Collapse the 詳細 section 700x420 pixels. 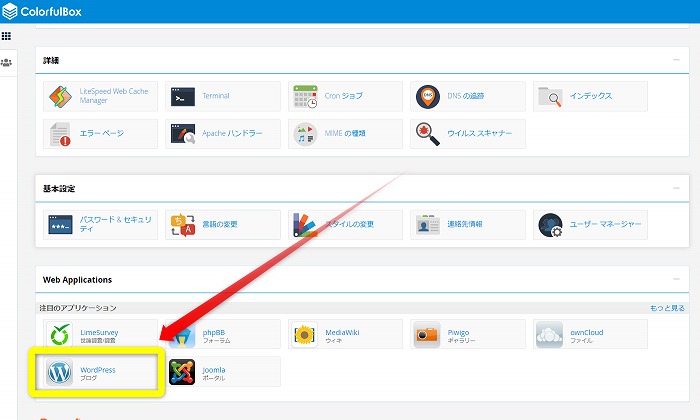pos(677,61)
